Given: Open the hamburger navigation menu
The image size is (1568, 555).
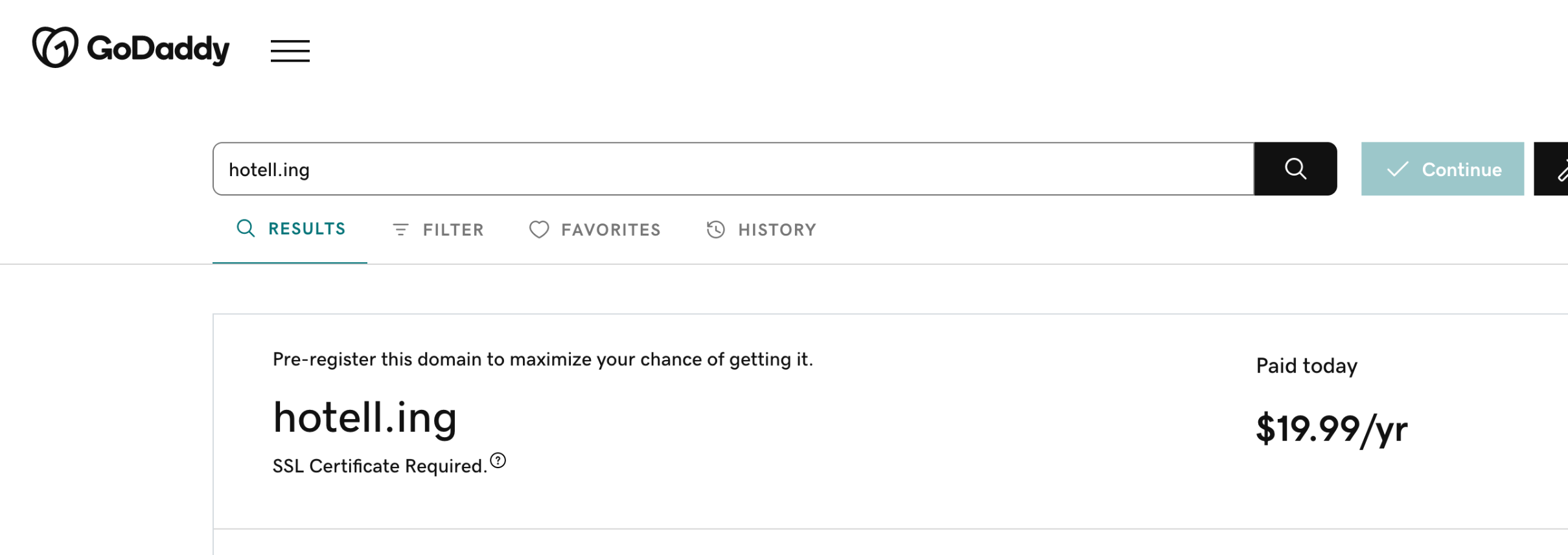Looking at the screenshot, I should (x=290, y=51).
